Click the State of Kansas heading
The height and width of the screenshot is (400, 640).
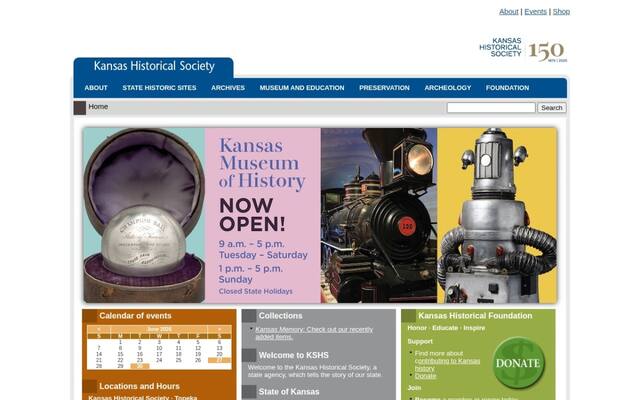pyautogui.click(x=289, y=391)
